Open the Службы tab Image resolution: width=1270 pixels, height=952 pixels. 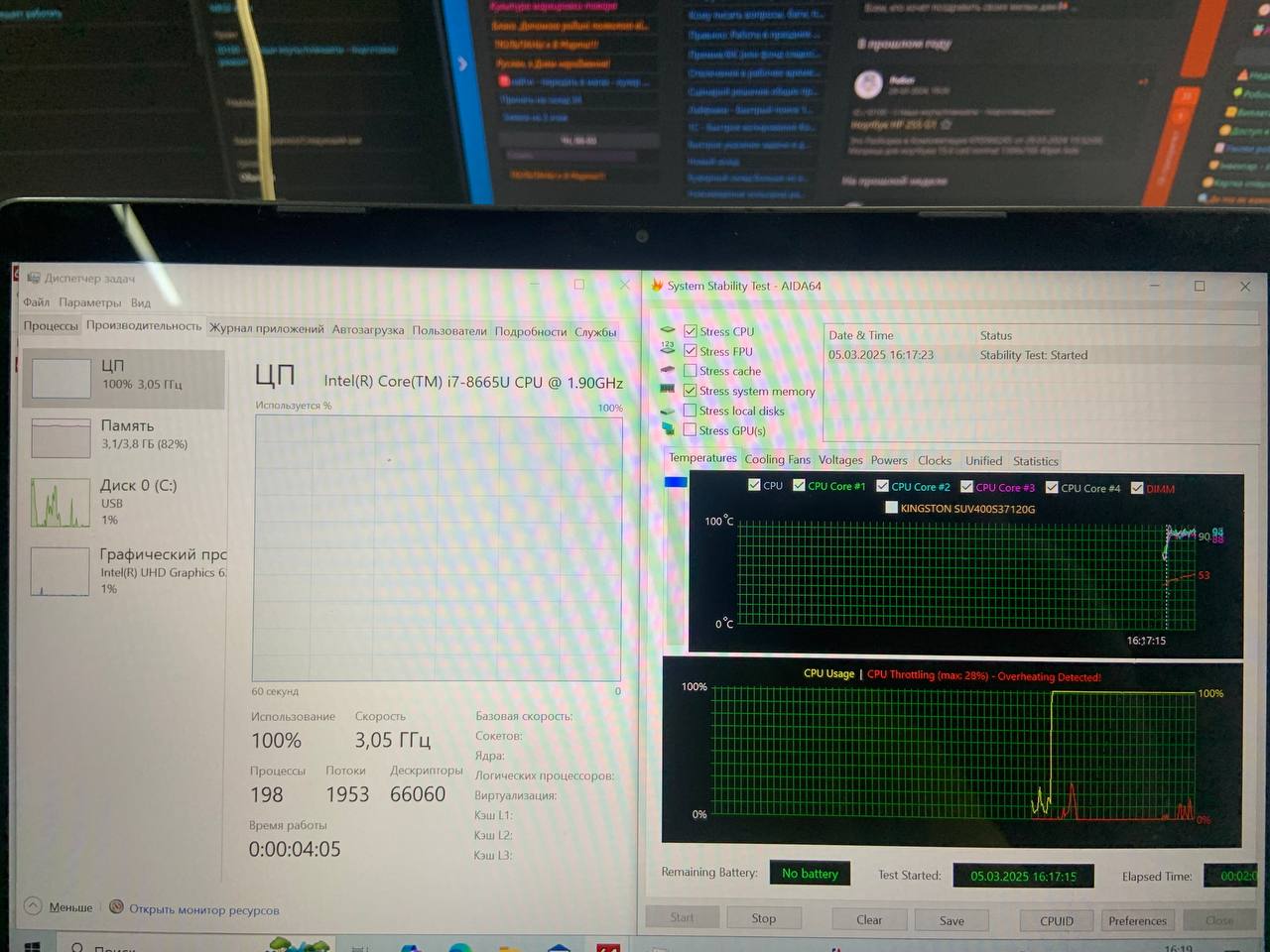595,331
